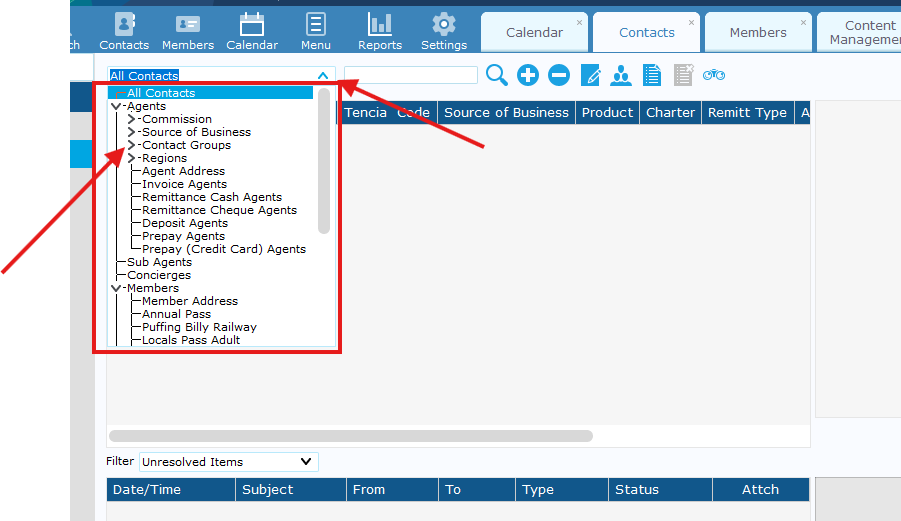
Task: Switch to the Members tab
Action: (x=758, y=32)
